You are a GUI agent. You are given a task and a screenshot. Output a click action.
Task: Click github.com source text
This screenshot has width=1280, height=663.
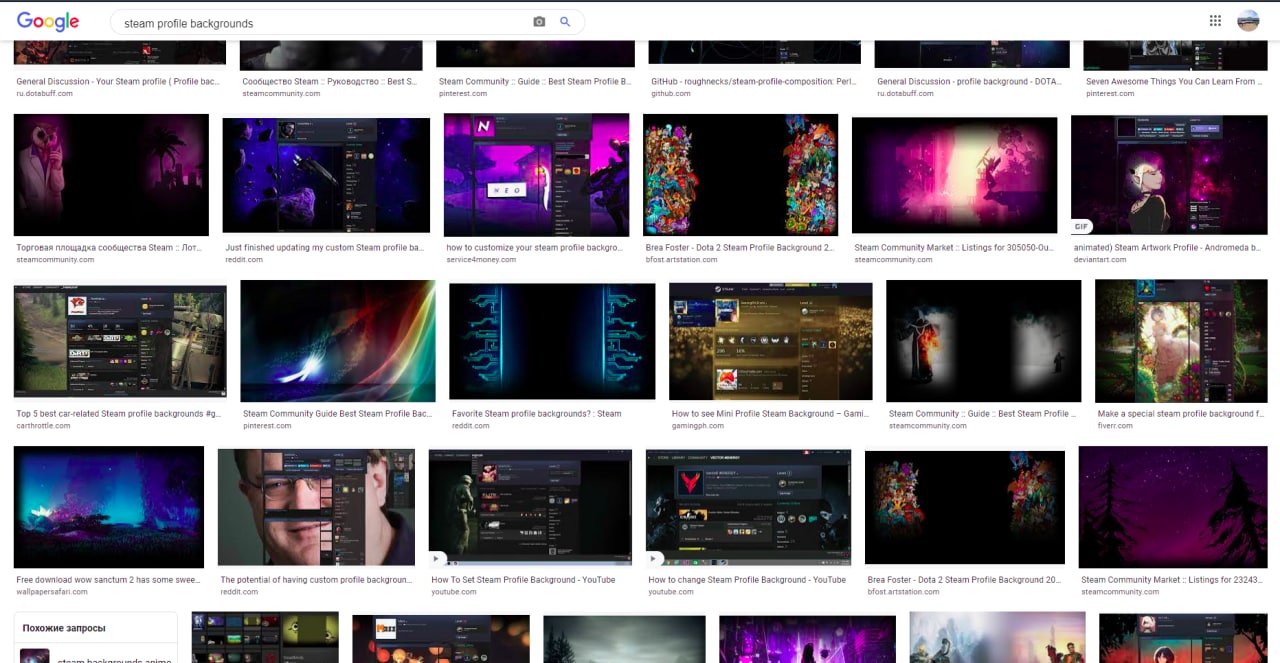tap(671, 93)
